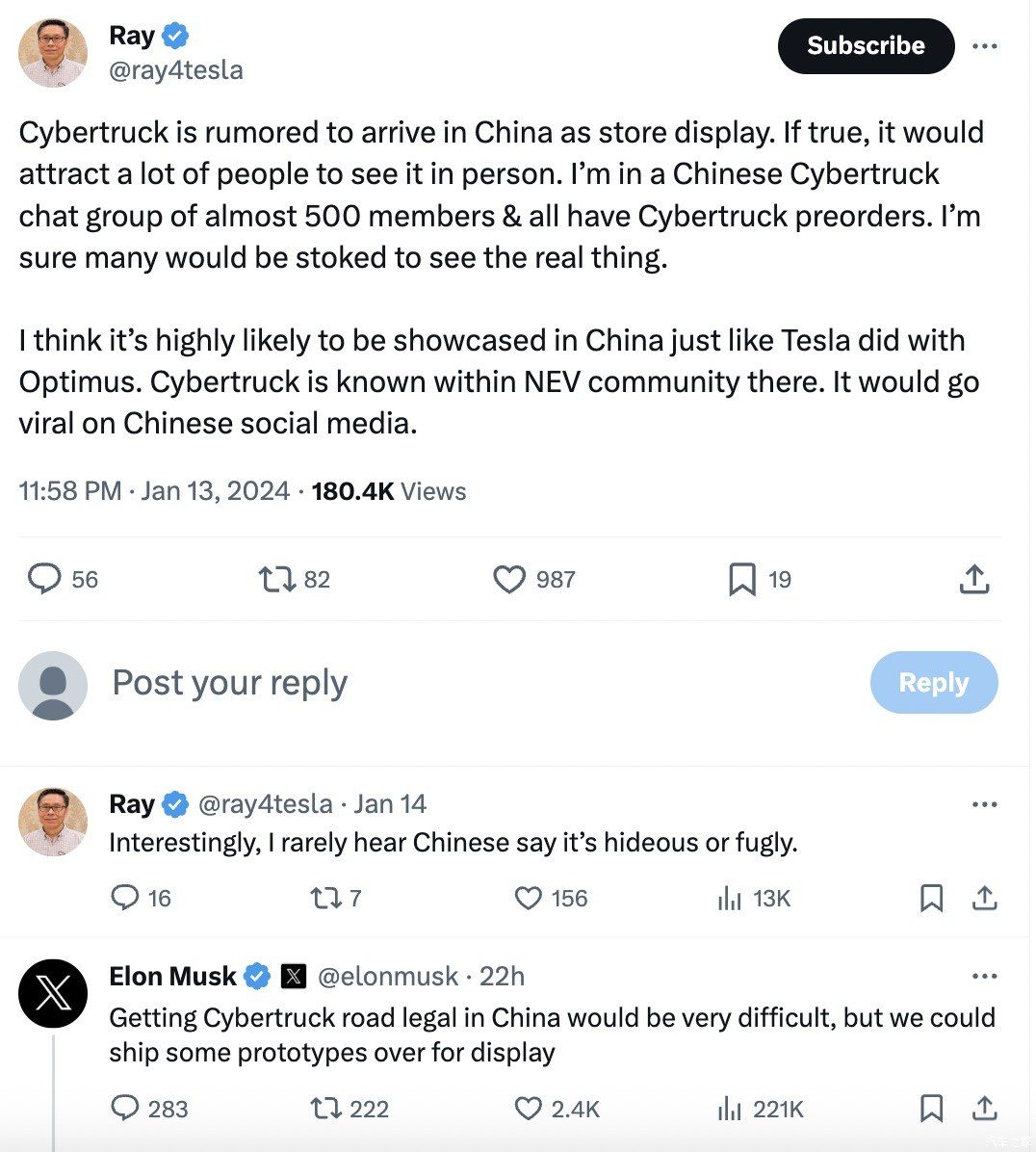
Task: Open more options on Ray's reply
Action: coord(984,804)
